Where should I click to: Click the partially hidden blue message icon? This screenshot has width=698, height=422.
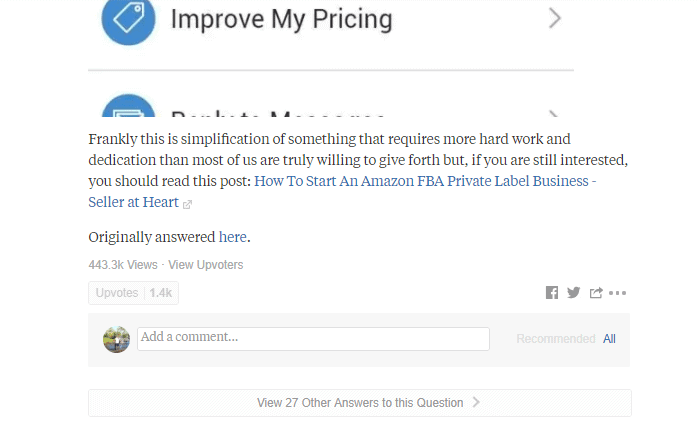(128, 106)
